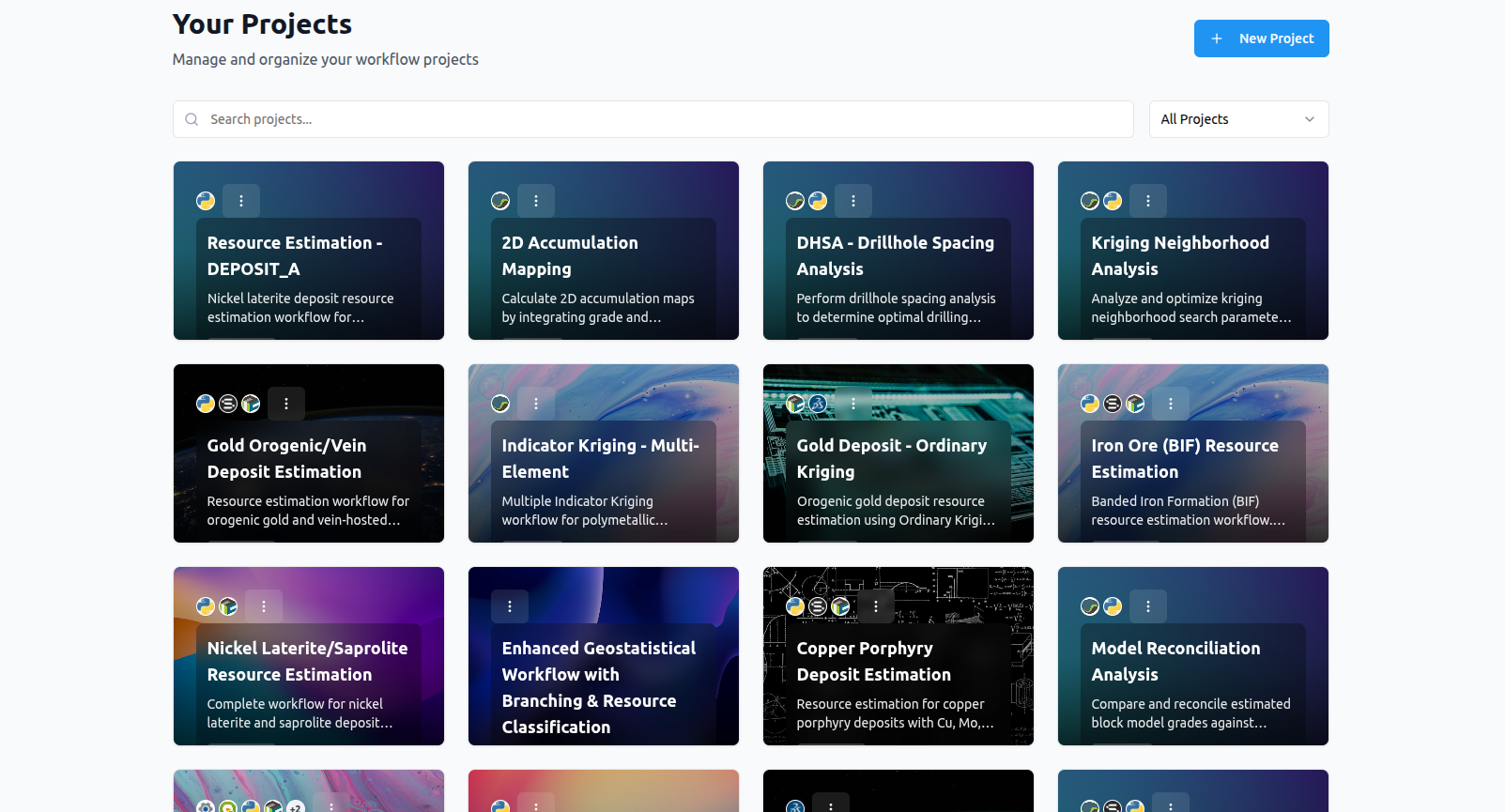The width and height of the screenshot is (1505, 812).
Task: Open the Model Reconciliation Analysis project title
Action: (x=1175, y=661)
